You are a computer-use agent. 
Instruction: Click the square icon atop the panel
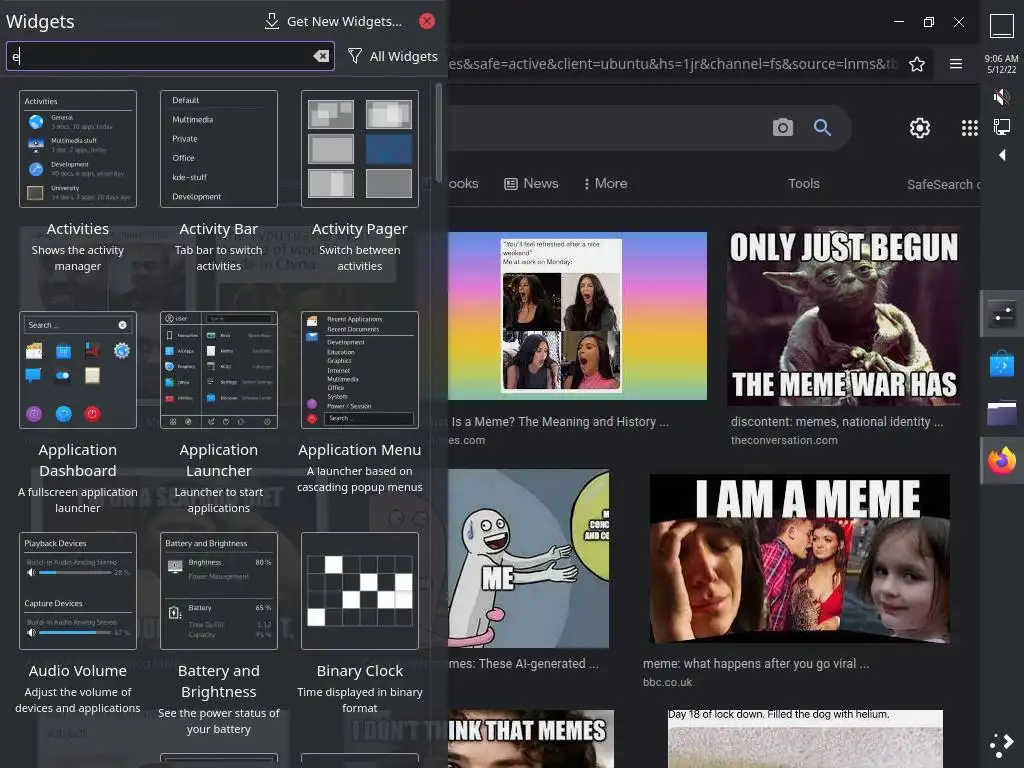pyautogui.click(x=1001, y=26)
